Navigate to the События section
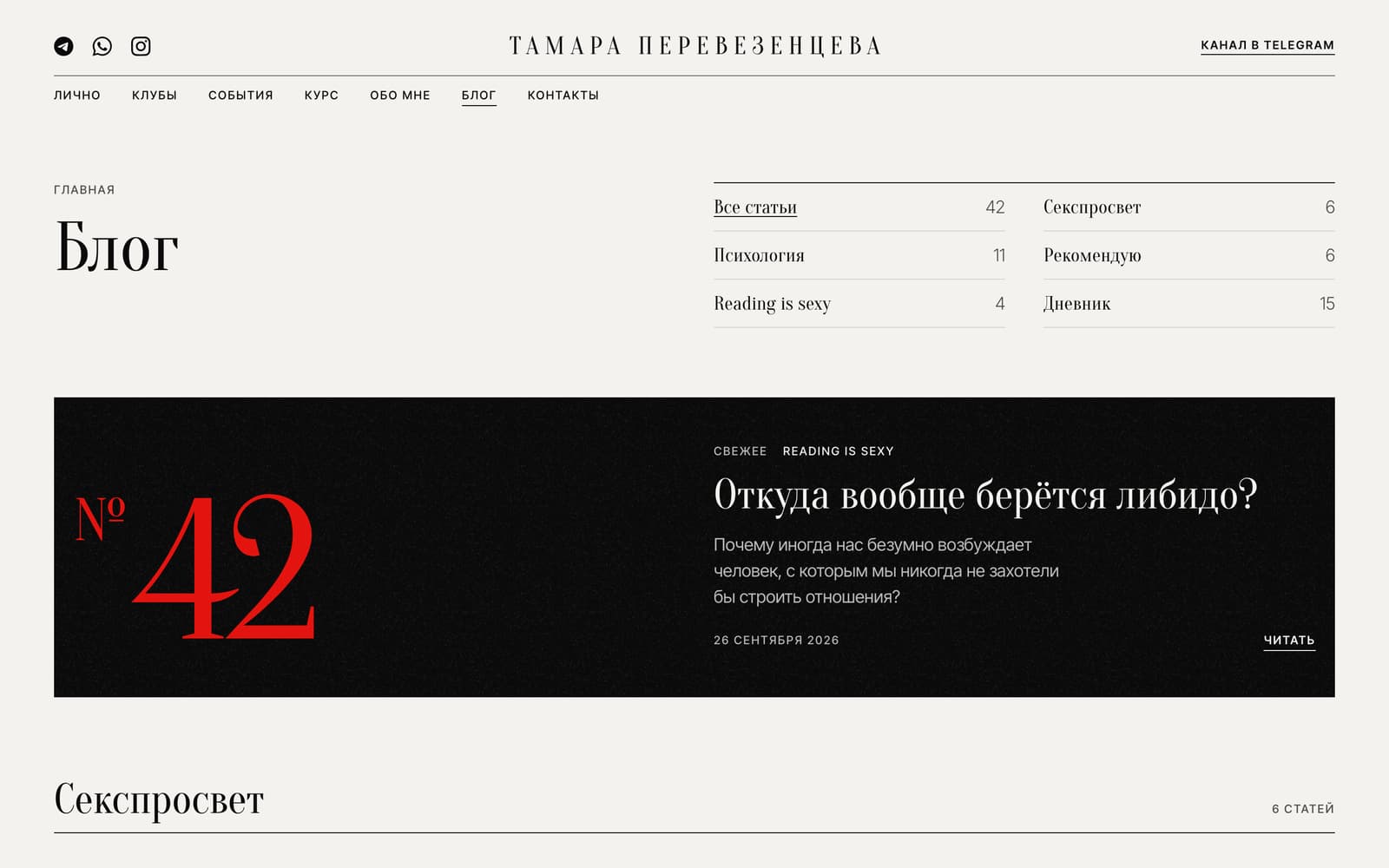The height and width of the screenshot is (868, 1389). tap(240, 95)
